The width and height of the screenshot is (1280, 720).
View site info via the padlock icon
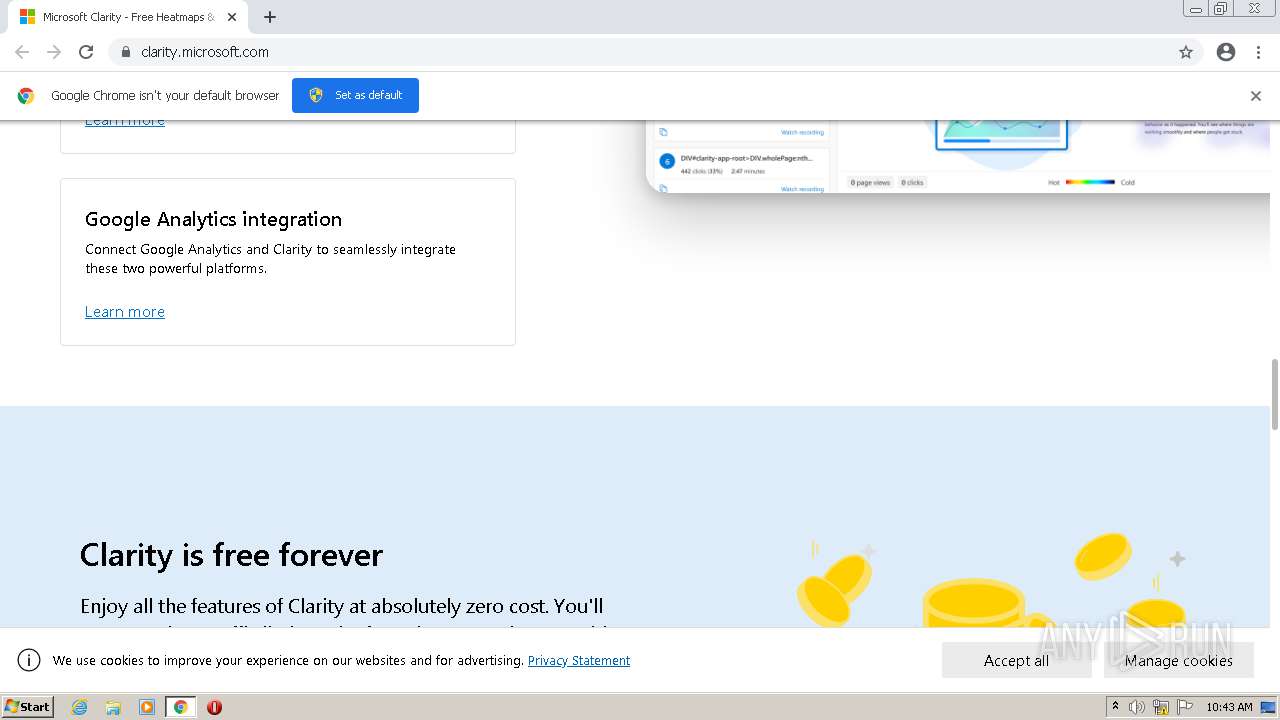[x=125, y=52]
